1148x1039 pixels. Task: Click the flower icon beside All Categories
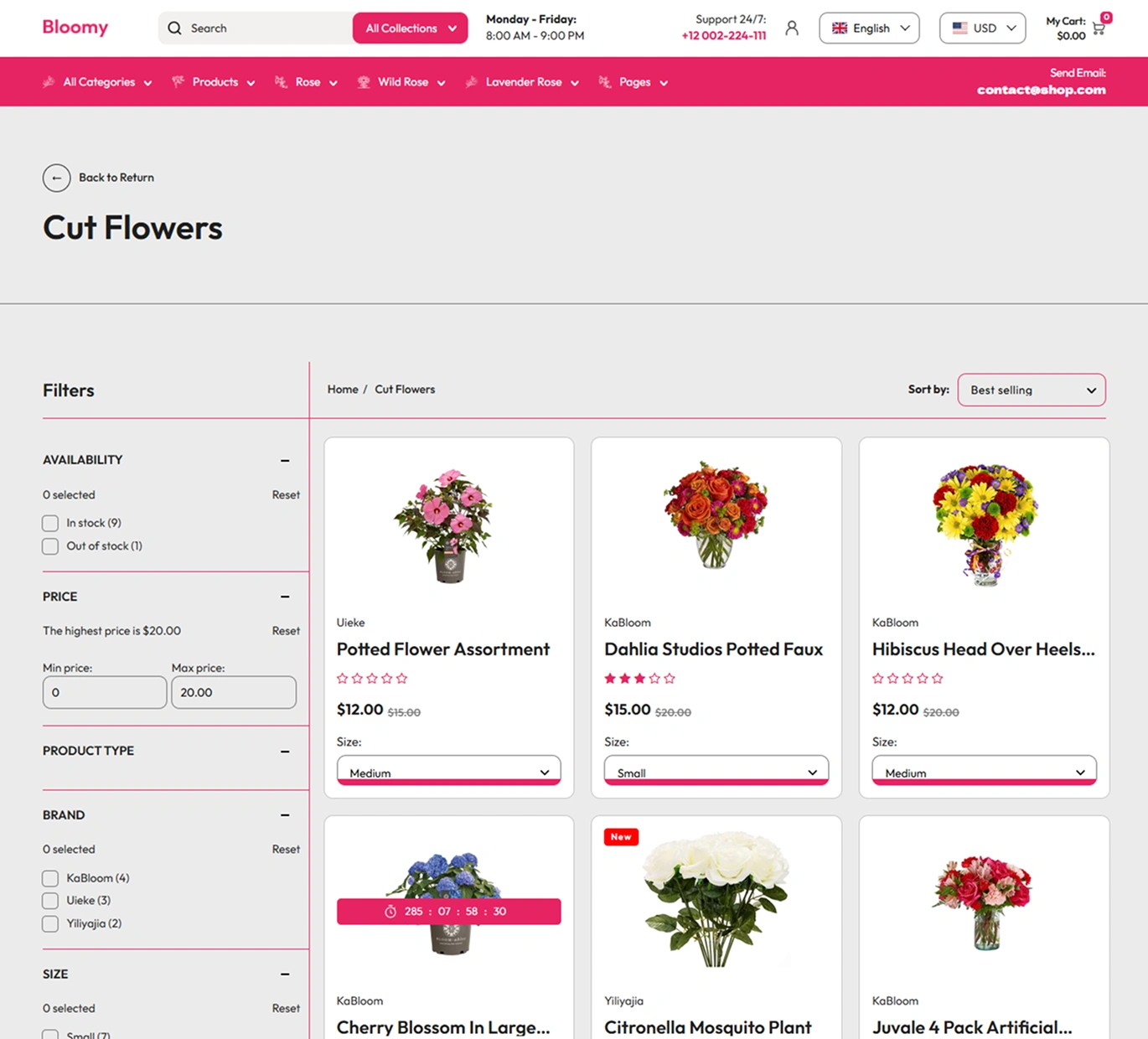[x=49, y=82]
